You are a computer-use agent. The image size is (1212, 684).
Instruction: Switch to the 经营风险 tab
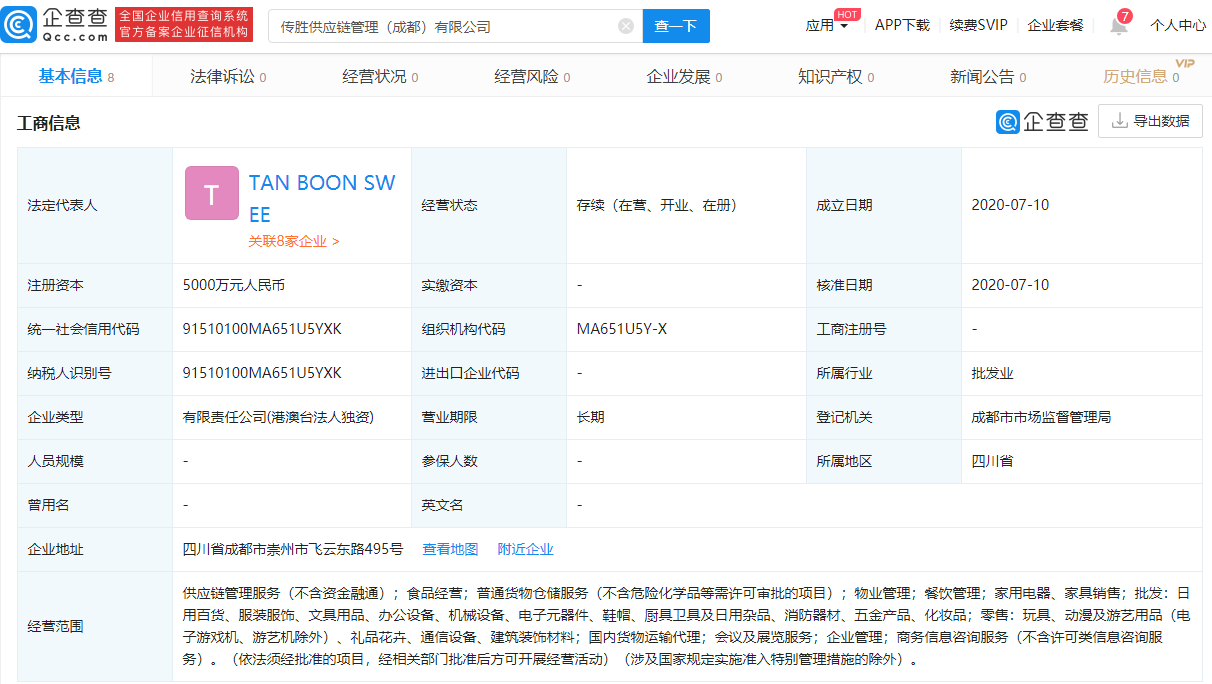tap(532, 76)
